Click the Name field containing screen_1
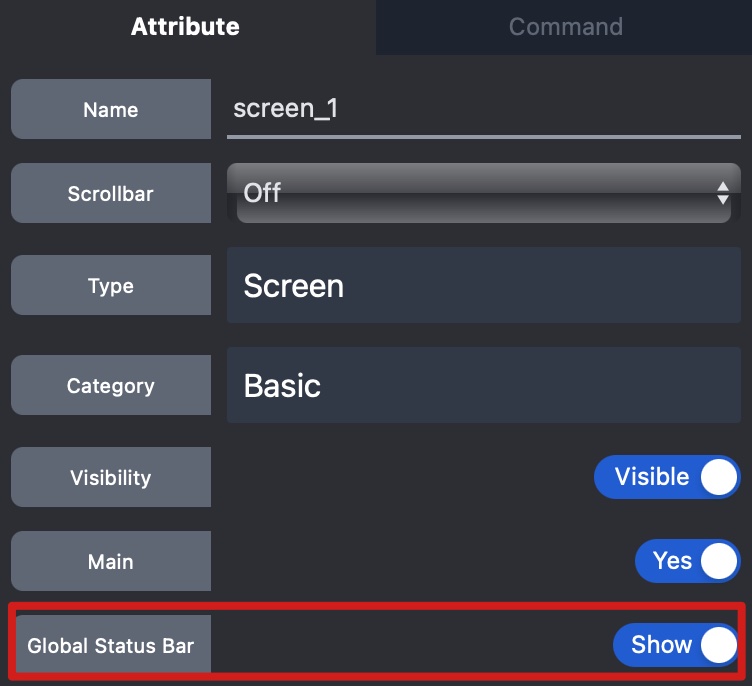Viewport: 752px width, 686px height. pyautogui.click(x=483, y=108)
